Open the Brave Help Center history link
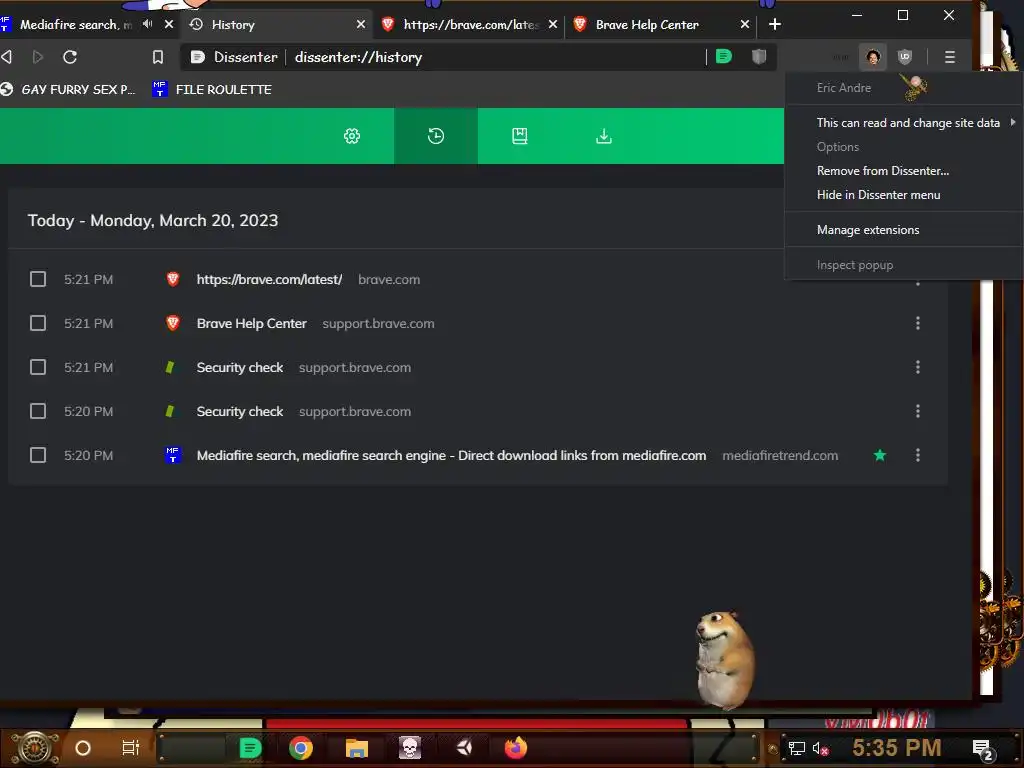 coord(251,323)
